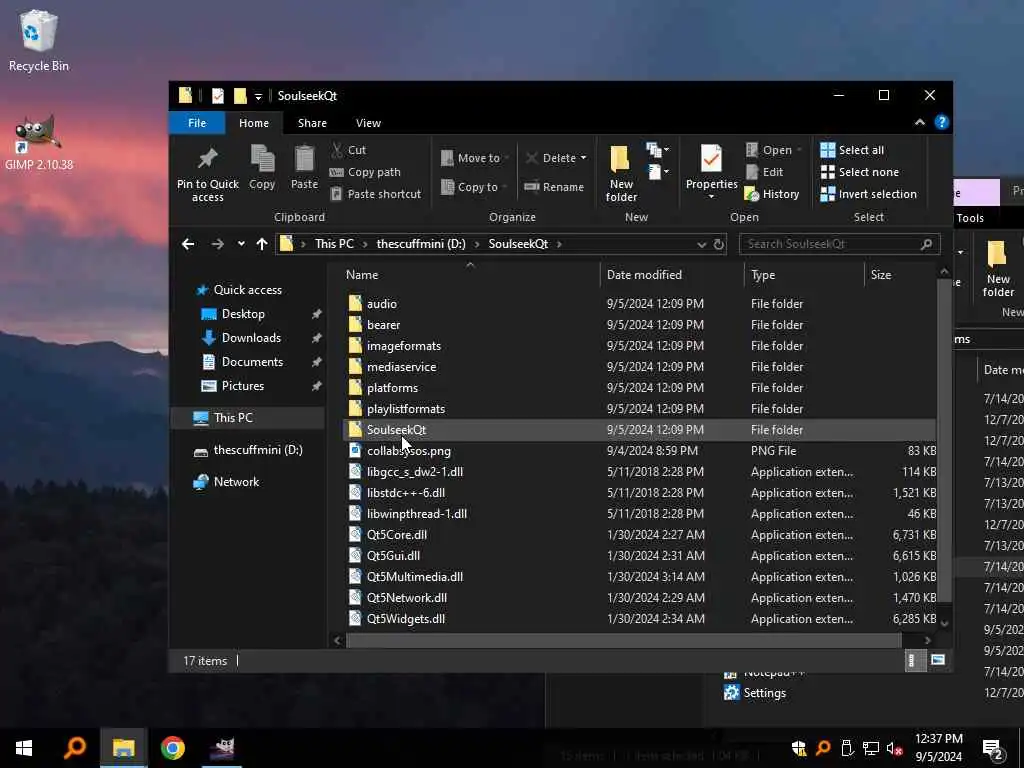
Task: Open the Windows Start menu
Action: (x=24, y=748)
